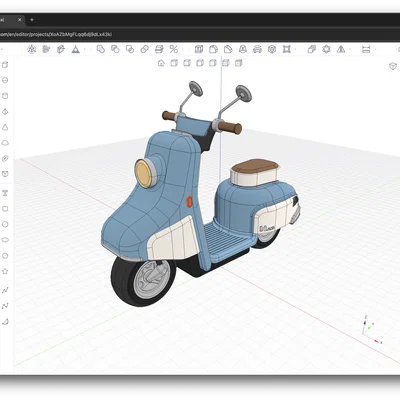The width and height of the screenshot is (400, 400).
Task: Select the box primitive tool in sidebar
Action: tap(5, 65)
